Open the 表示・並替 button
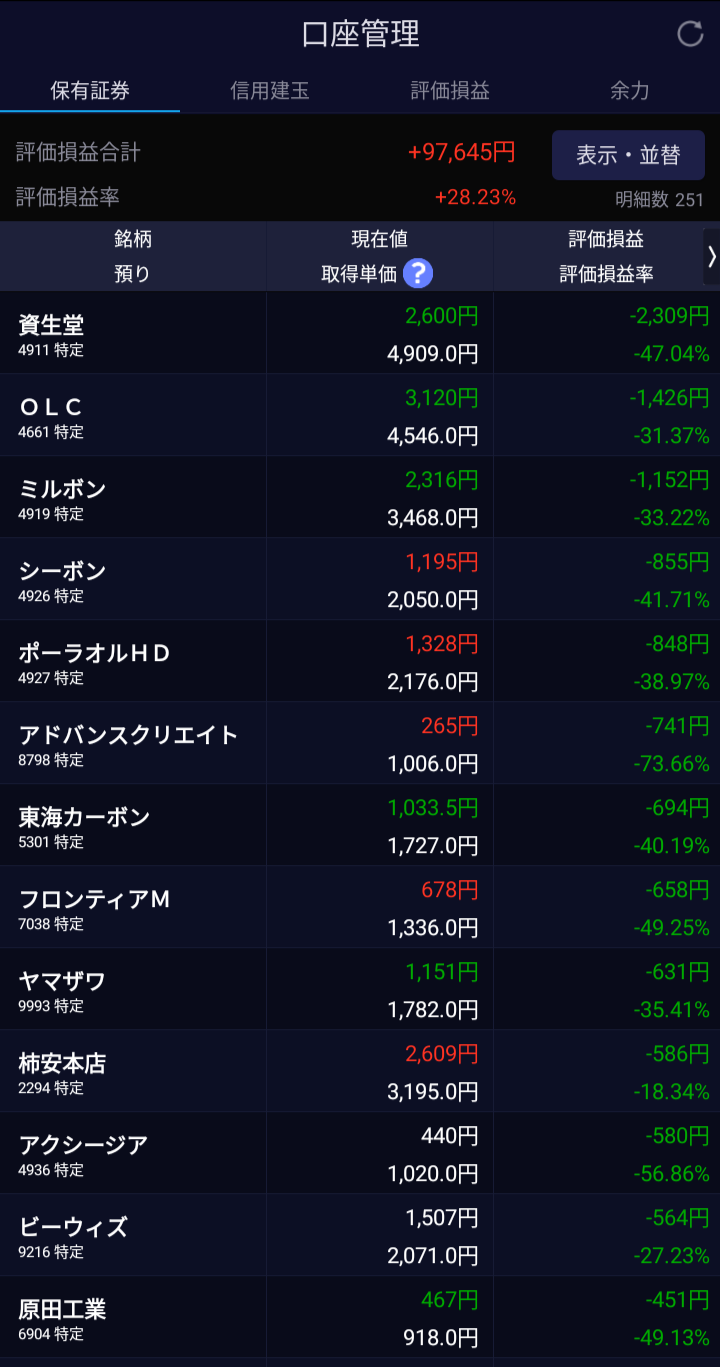 click(x=628, y=155)
